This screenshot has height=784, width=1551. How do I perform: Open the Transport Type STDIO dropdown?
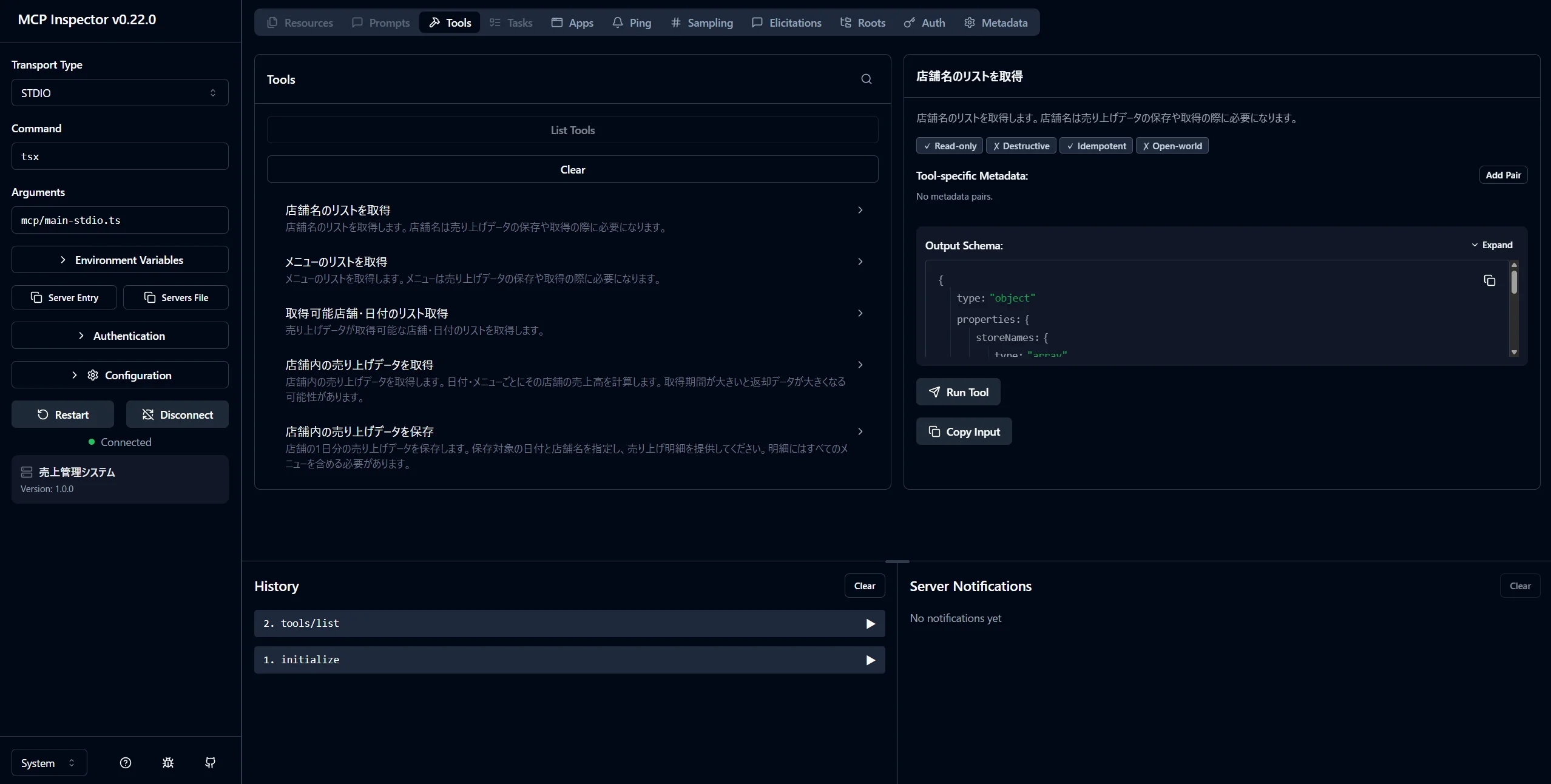(x=120, y=93)
